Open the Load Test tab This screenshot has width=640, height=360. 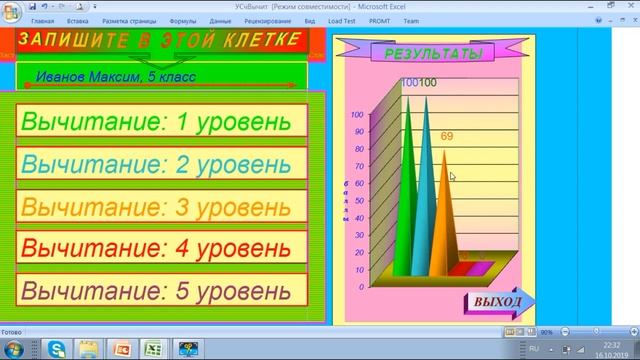342,21
